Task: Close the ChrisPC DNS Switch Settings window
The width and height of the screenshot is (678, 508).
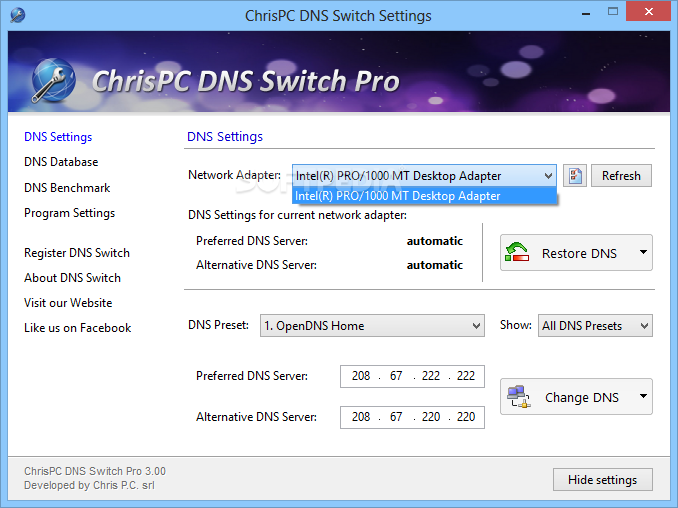Action: click(x=648, y=12)
